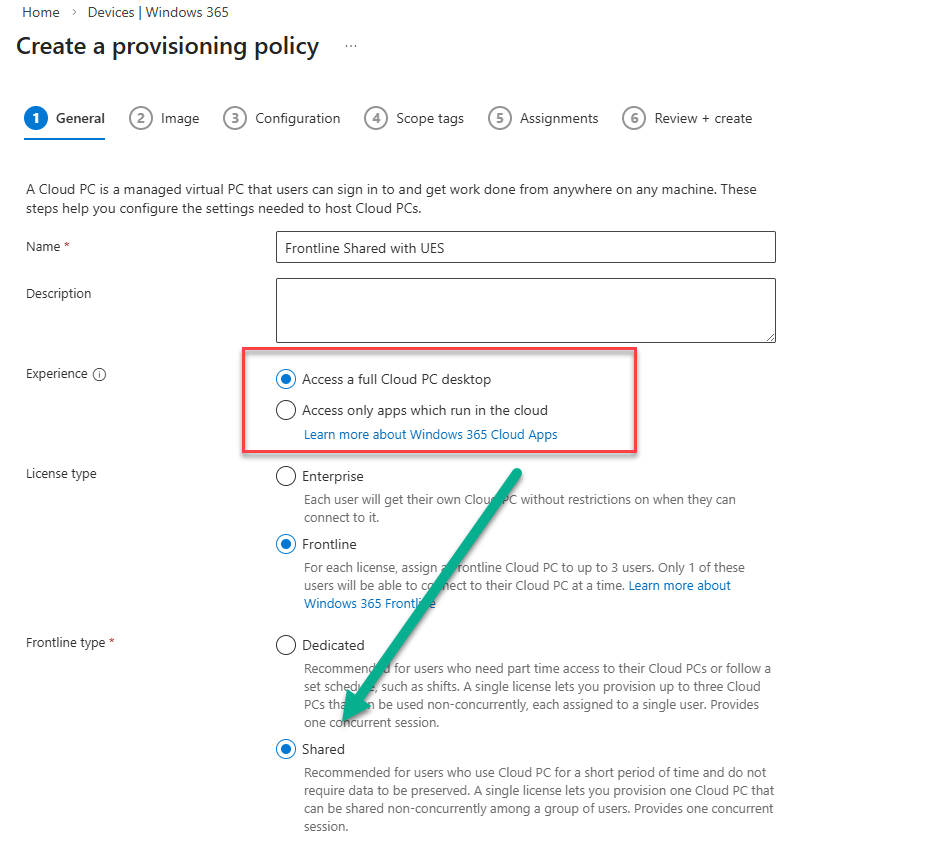The image size is (936, 852).
Task: Switch to the Image tab
Action: pos(180,118)
